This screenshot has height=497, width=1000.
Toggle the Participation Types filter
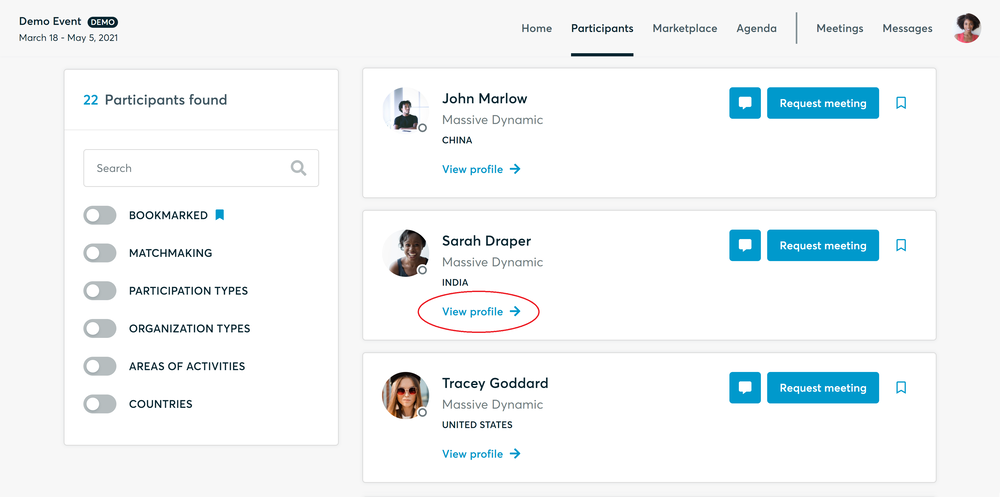[x=100, y=291]
